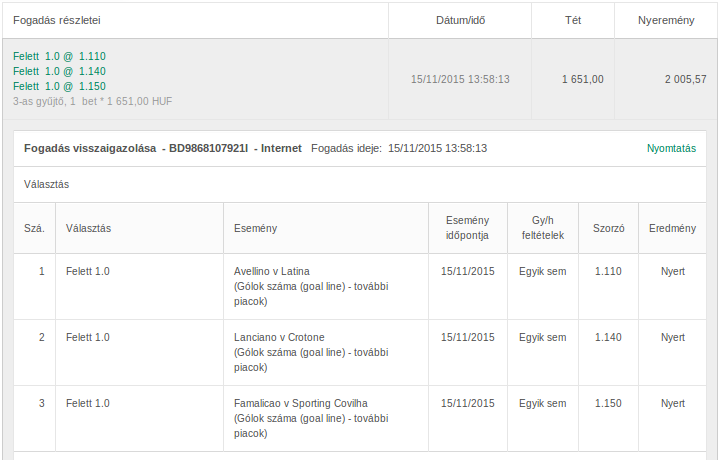Click the Nyeremény column header
Viewport: 721px width, 460px height.
[666, 20]
